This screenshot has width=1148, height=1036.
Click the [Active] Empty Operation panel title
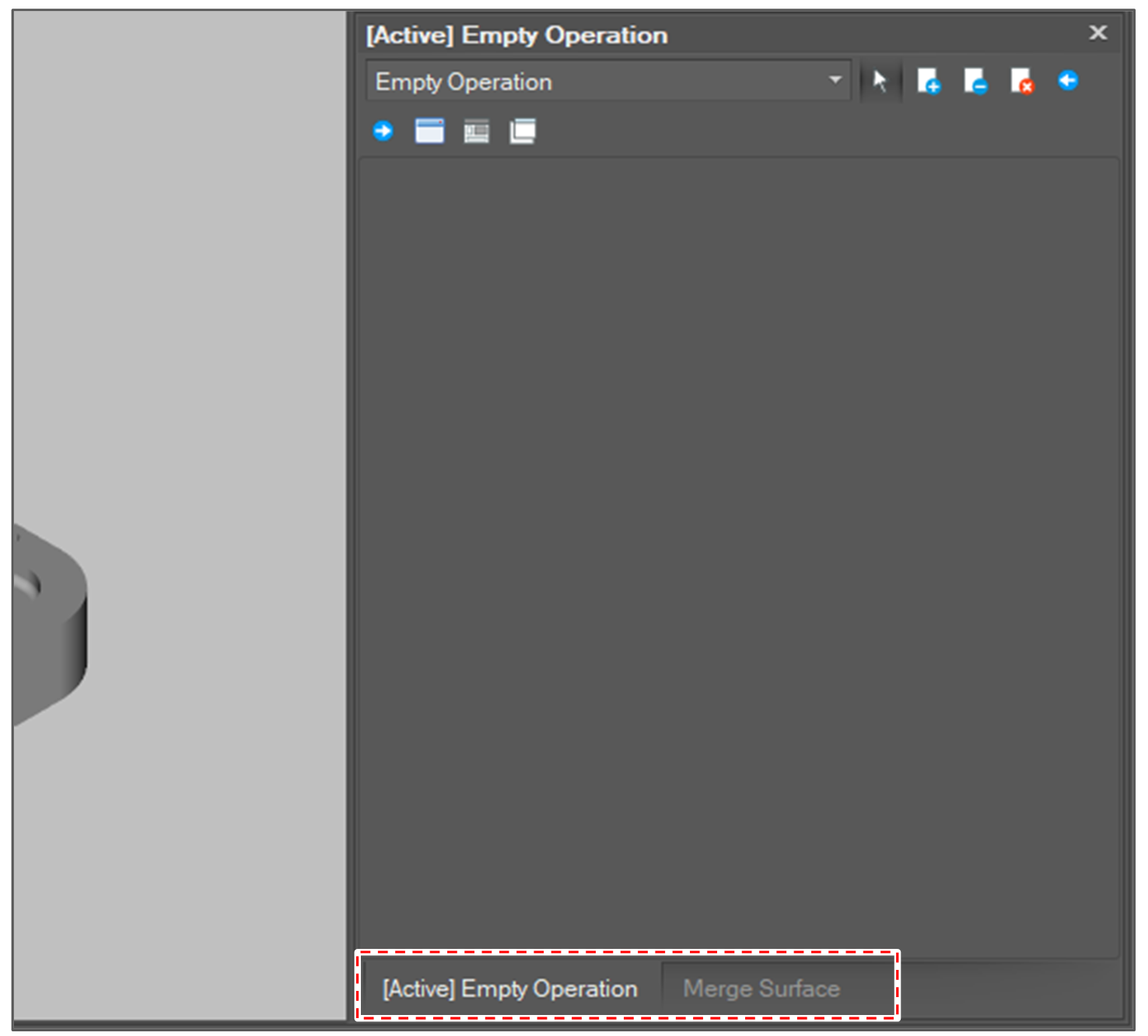click(516, 35)
